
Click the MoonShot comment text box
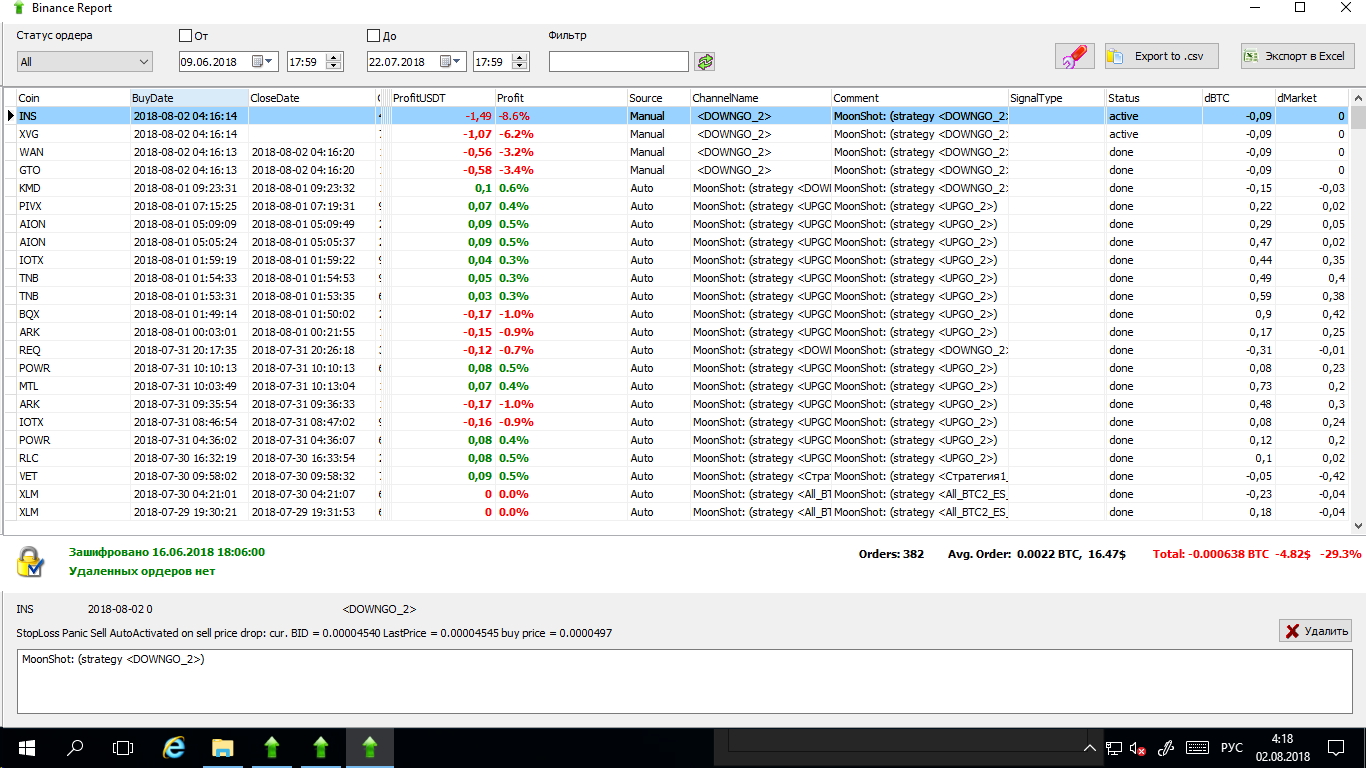tap(685, 681)
